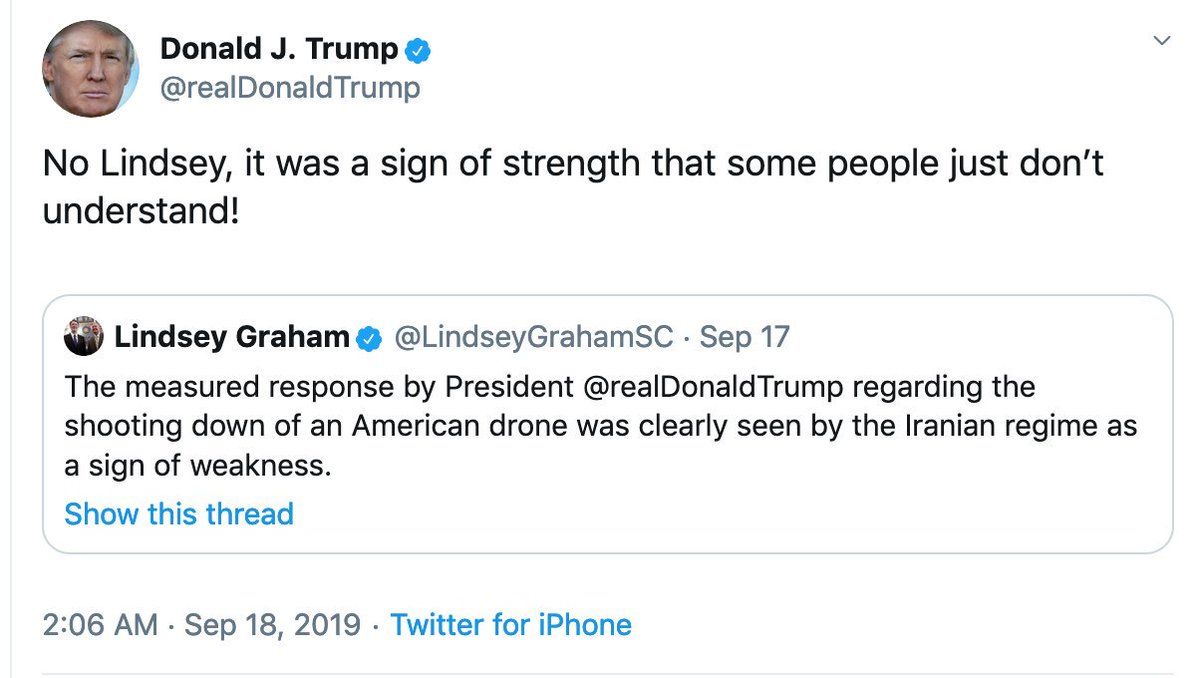
Task: Click the Sep 17 quoted tweet date
Action: (744, 338)
